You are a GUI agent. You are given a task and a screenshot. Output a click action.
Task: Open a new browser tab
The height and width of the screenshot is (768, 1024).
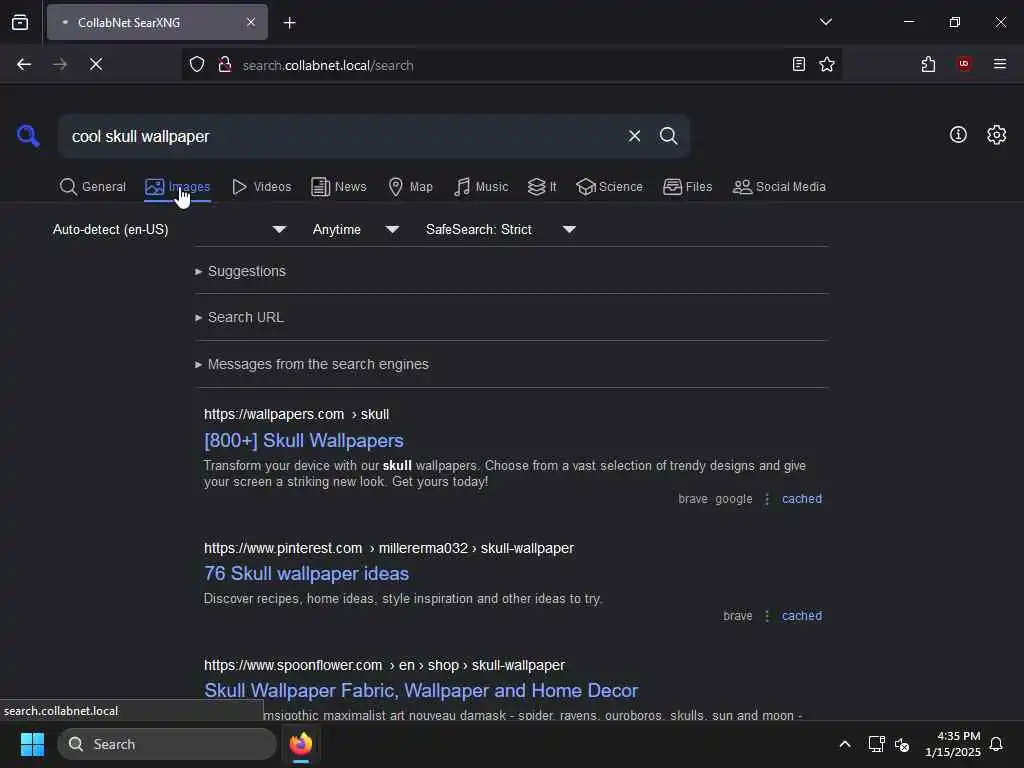(x=289, y=23)
